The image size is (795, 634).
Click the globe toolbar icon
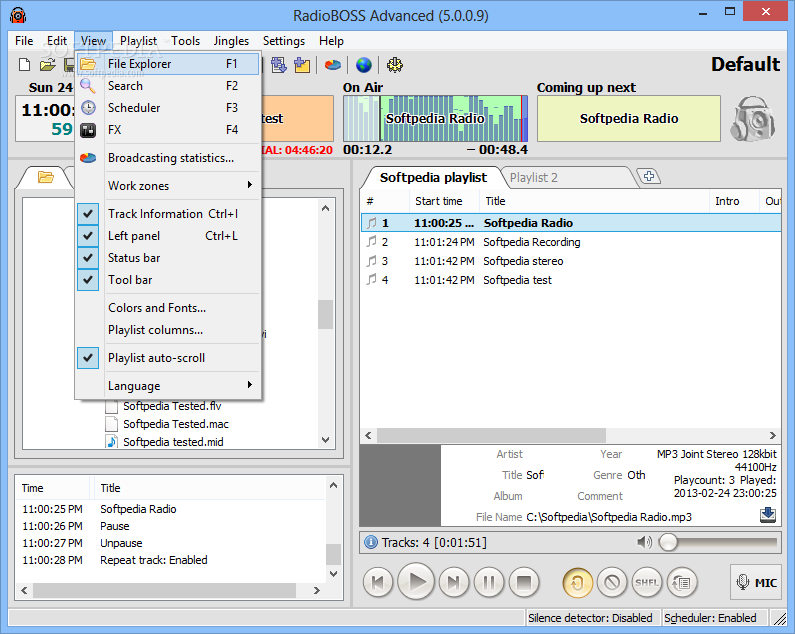click(364, 64)
